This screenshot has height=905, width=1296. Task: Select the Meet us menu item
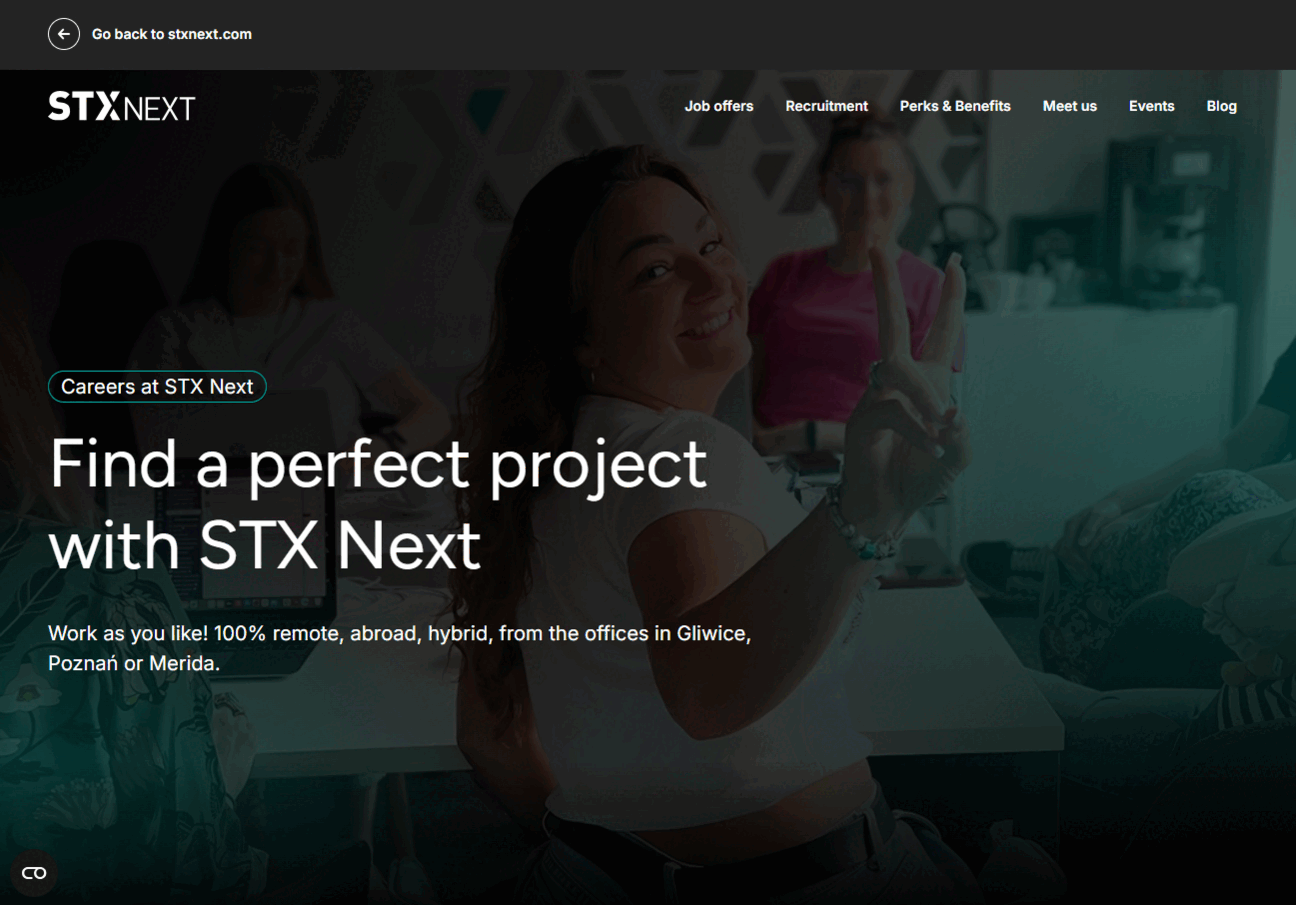pos(1070,106)
